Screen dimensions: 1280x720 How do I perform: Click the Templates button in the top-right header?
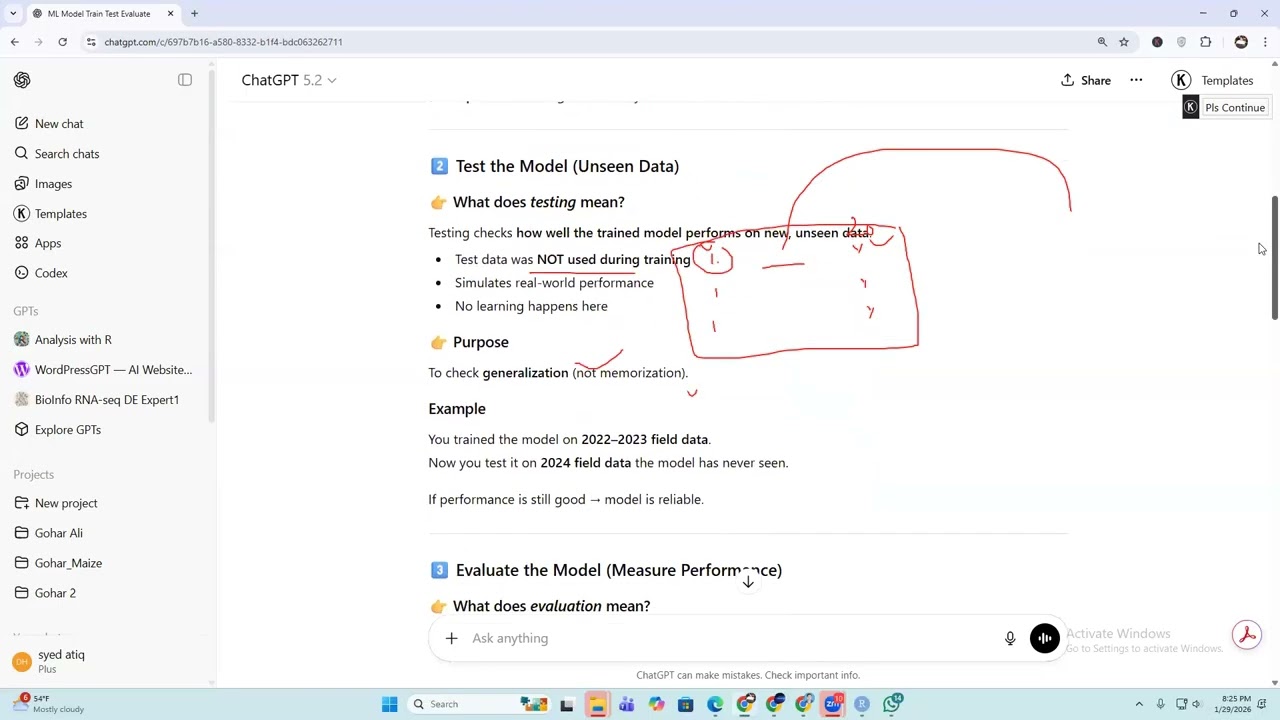point(1212,80)
